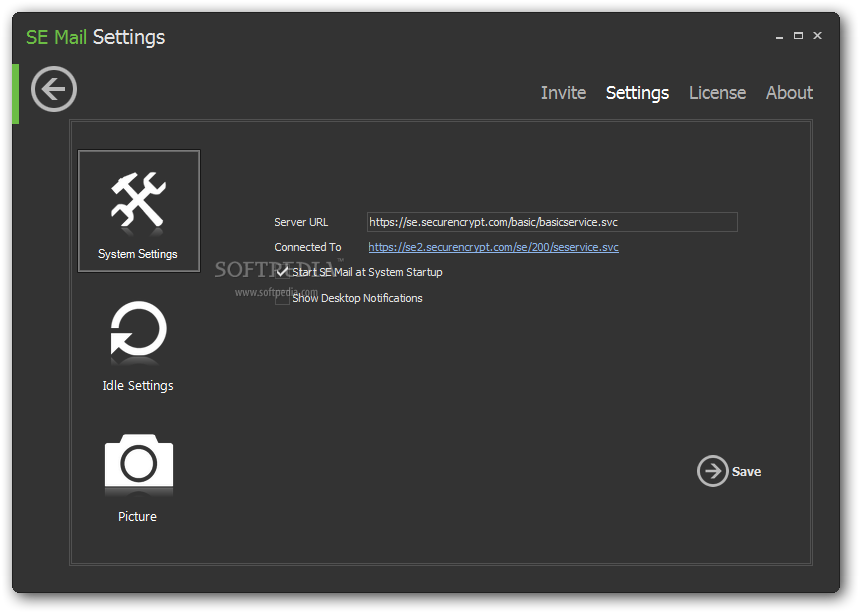Maximize the SE Mail Settings window
This screenshot has height=613, width=860.
798,36
